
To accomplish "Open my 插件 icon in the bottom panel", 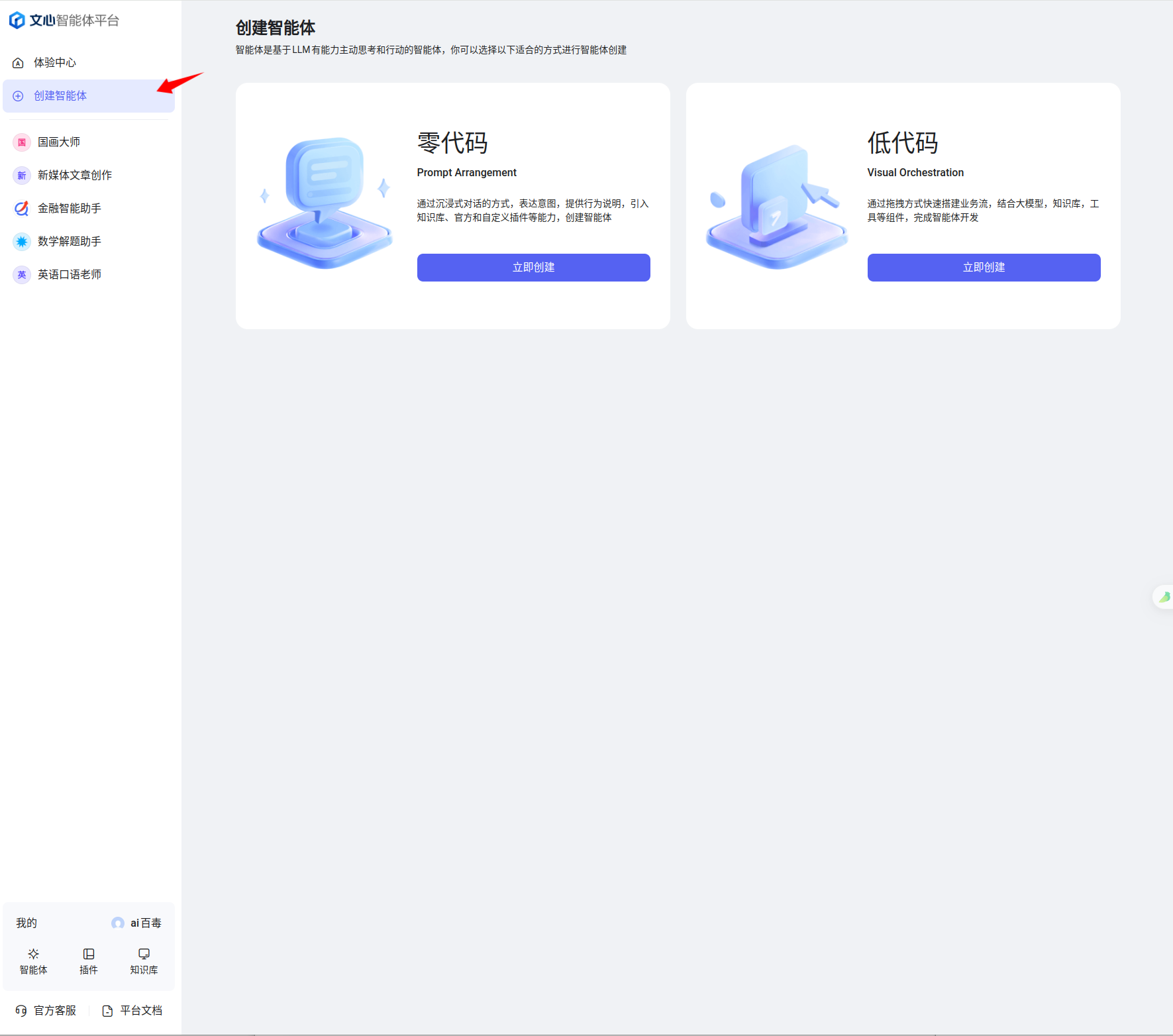I will [x=89, y=954].
